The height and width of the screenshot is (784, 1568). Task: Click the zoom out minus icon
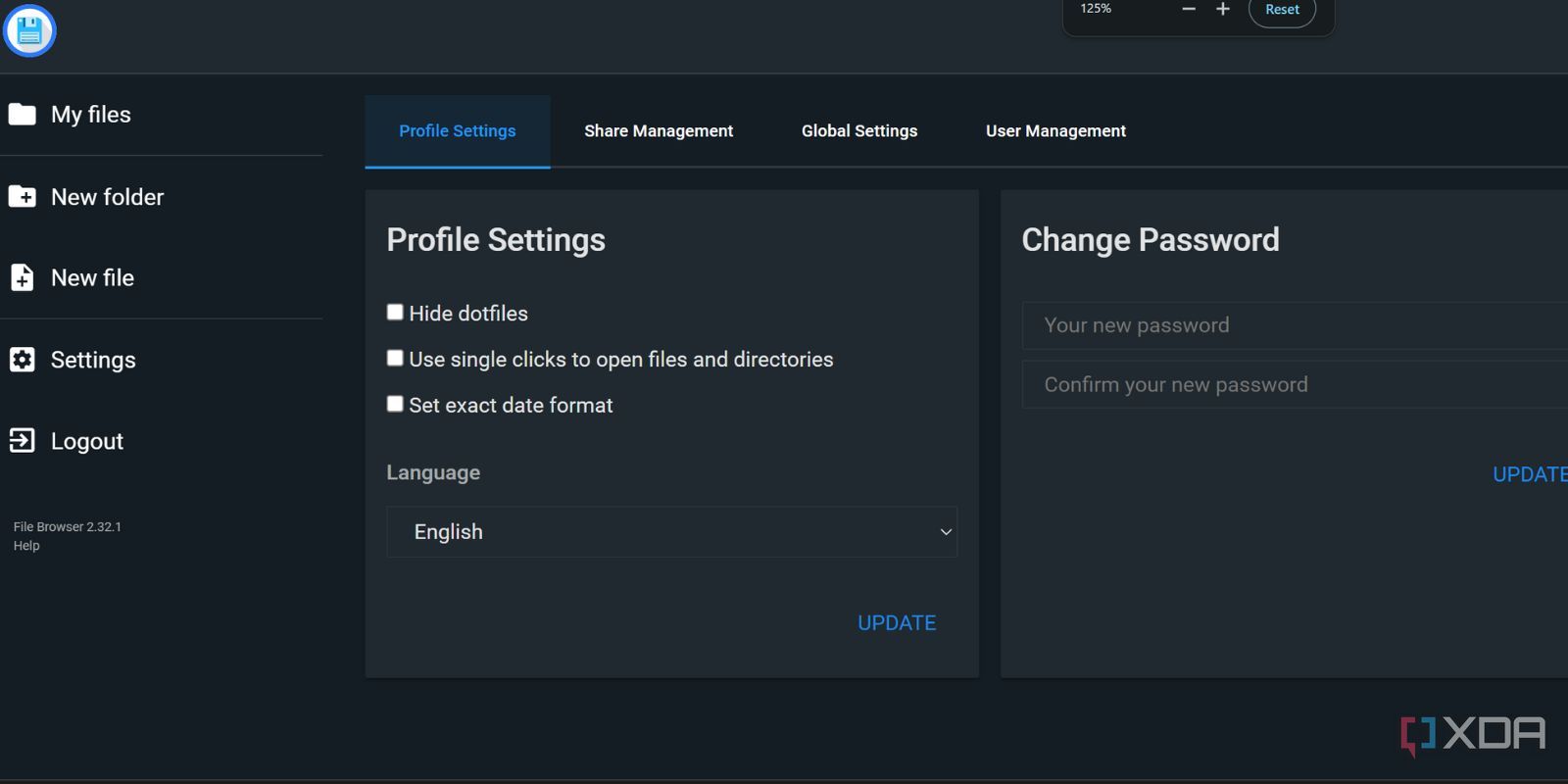(1189, 9)
